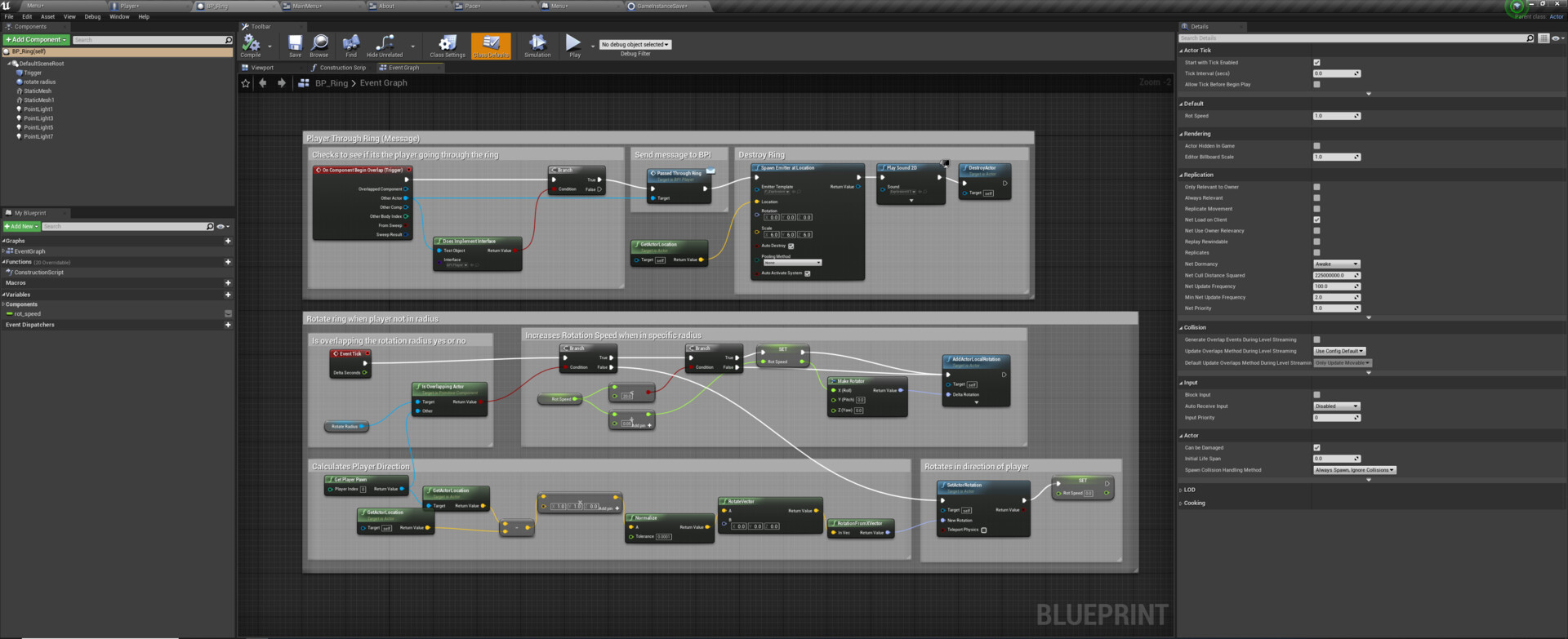Select EventGraph in the My Blueprint panel
This screenshot has height=639, width=1568.
(x=29, y=251)
